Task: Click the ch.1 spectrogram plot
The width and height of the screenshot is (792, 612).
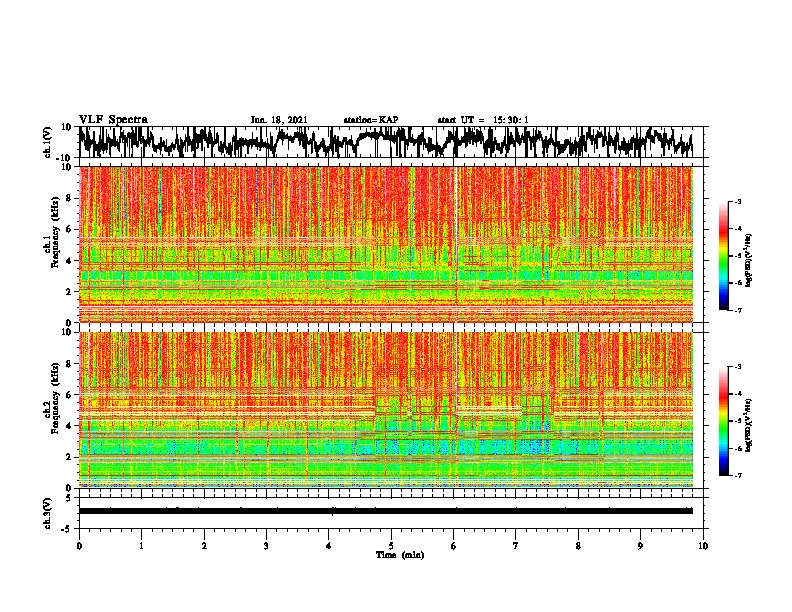Action: click(385, 244)
